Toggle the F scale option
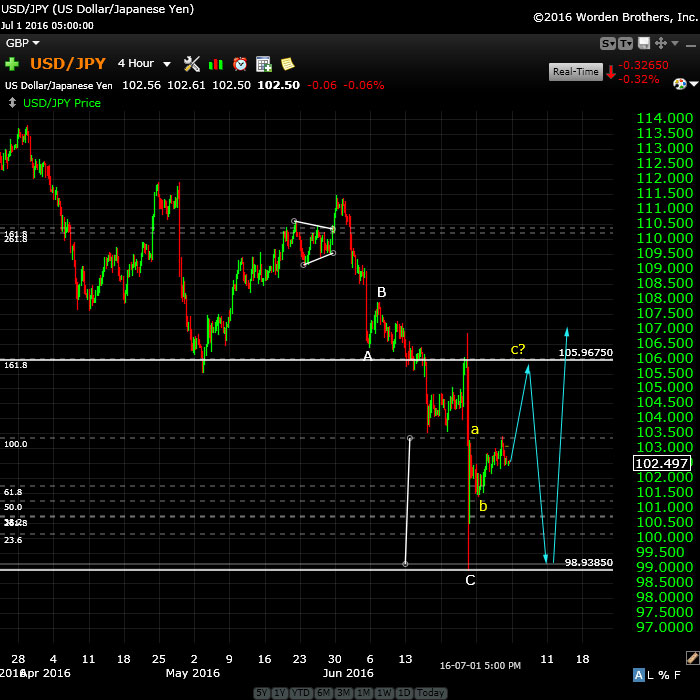Viewport: 700px width, 700px height. [x=677, y=675]
